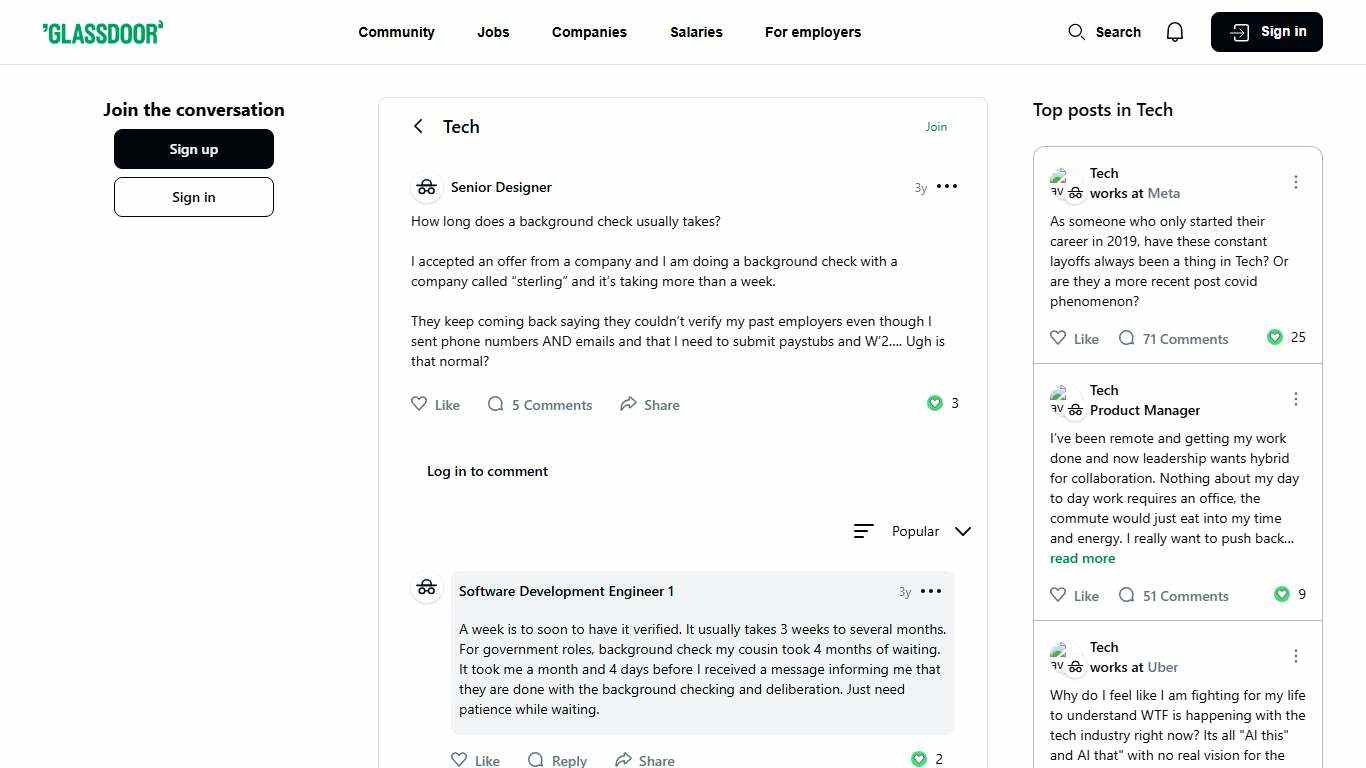Click the Share icon on the main post
Viewport: 1366px width, 768px height.
pyautogui.click(x=628, y=404)
